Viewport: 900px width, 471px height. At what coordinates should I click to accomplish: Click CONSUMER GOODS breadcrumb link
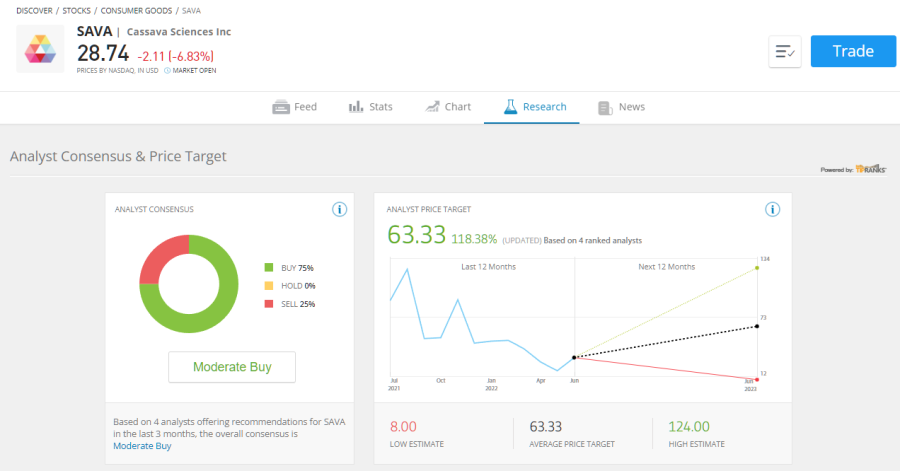tap(136, 11)
